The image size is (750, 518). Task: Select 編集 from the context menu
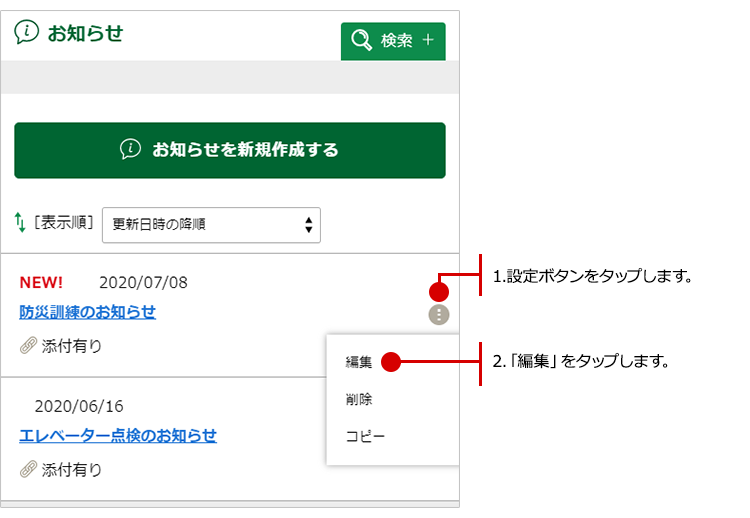pos(359,362)
